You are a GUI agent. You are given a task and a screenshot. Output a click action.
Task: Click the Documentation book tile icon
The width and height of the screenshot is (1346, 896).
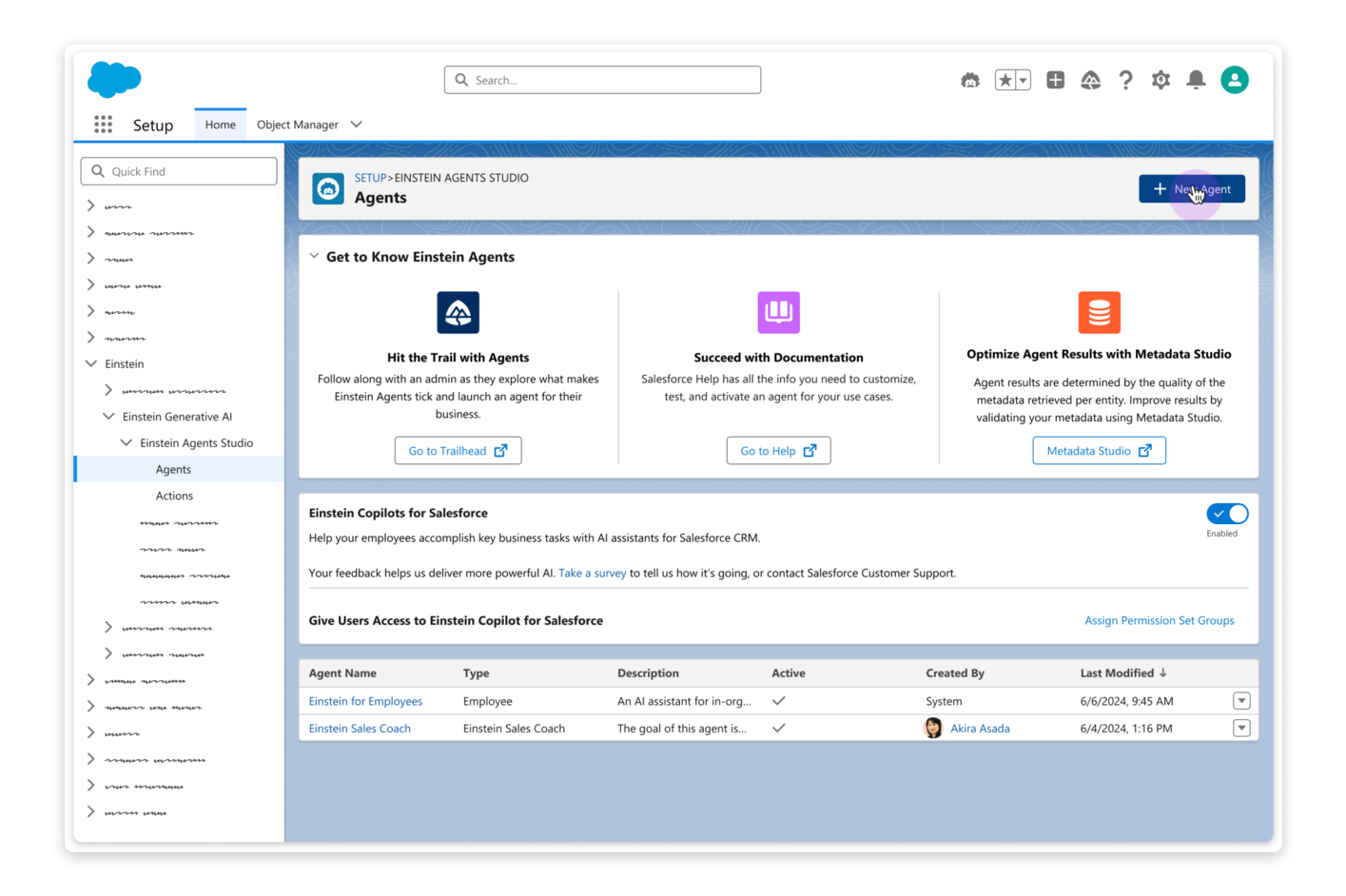[778, 312]
